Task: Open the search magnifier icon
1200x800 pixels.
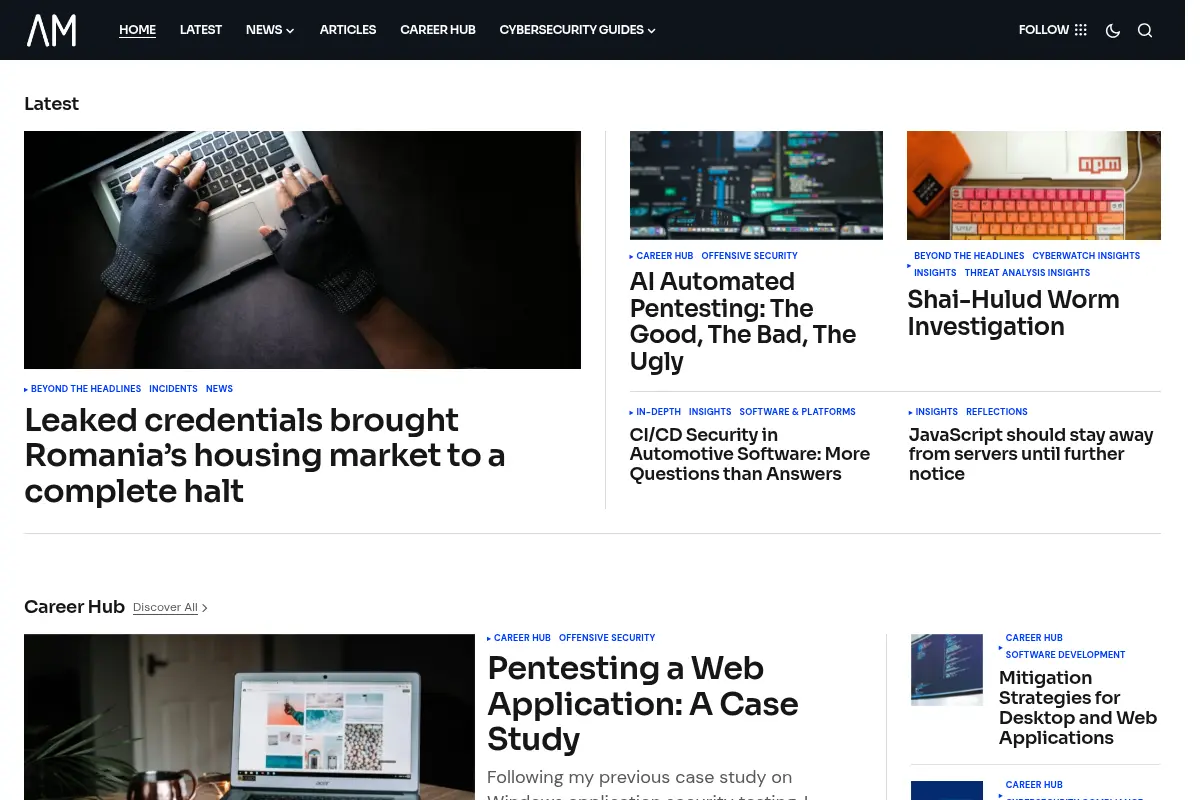Action: [1145, 30]
